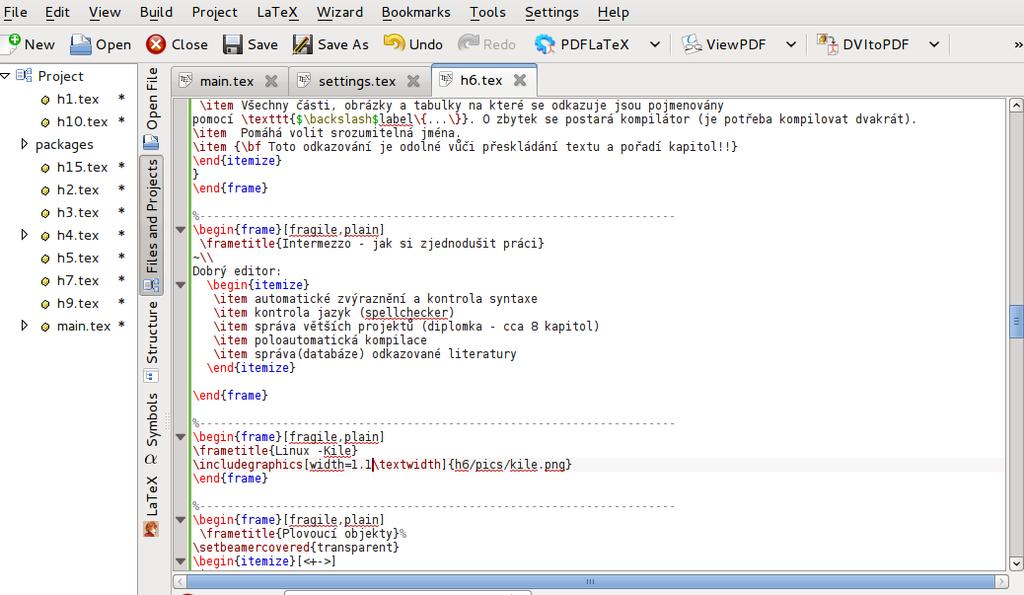Open the Open File side panel
Screen dimensions: 1024x595
pos(152,108)
